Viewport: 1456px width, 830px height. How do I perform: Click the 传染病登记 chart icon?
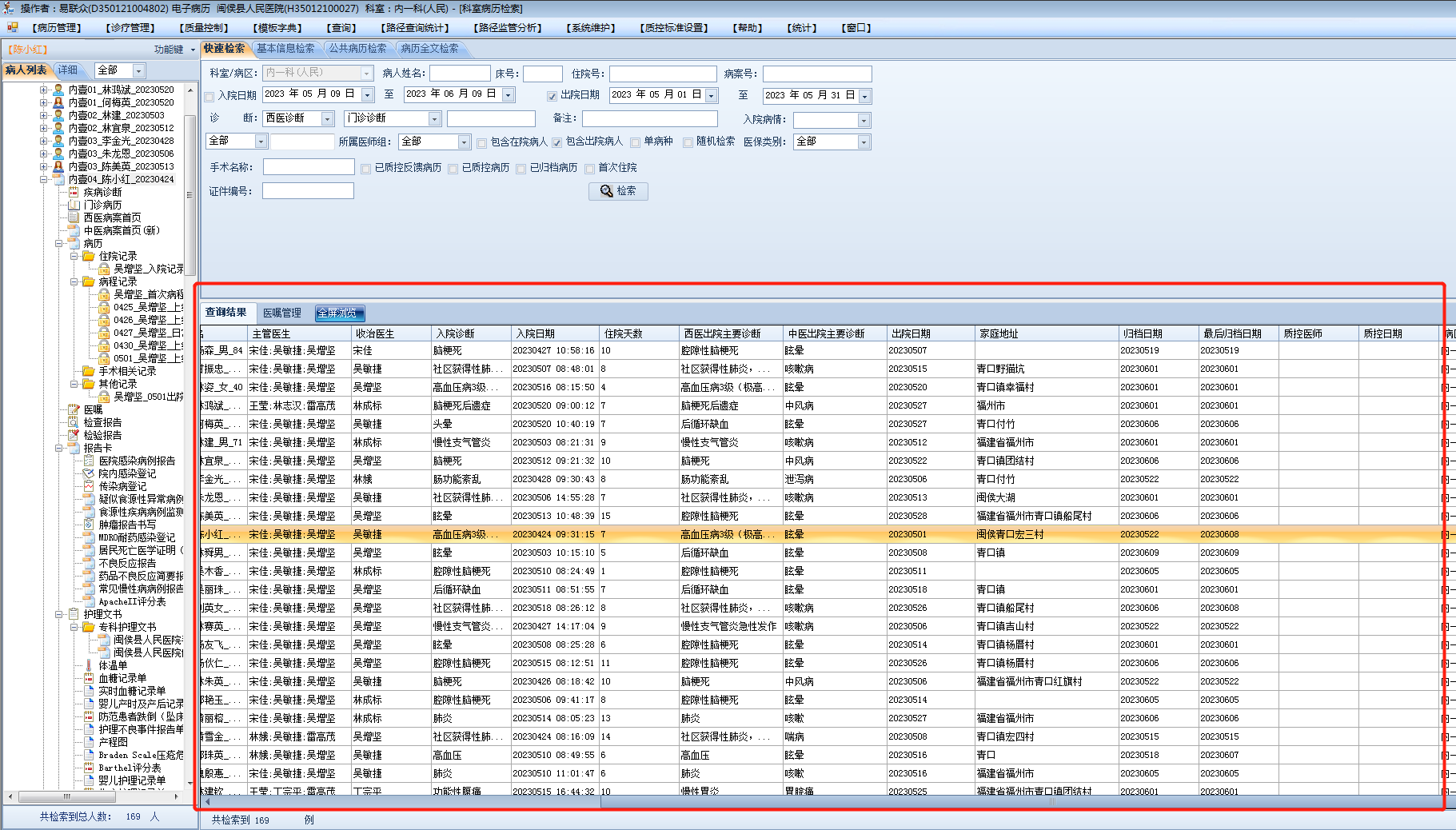(x=89, y=486)
